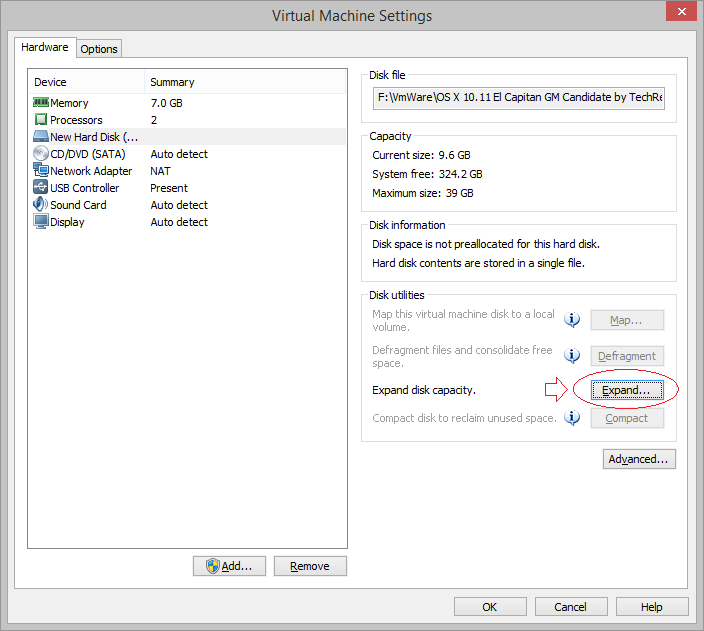Image resolution: width=704 pixels, height=631 pixels.
Task: Click the Expand... button
Action: [627, 390]
